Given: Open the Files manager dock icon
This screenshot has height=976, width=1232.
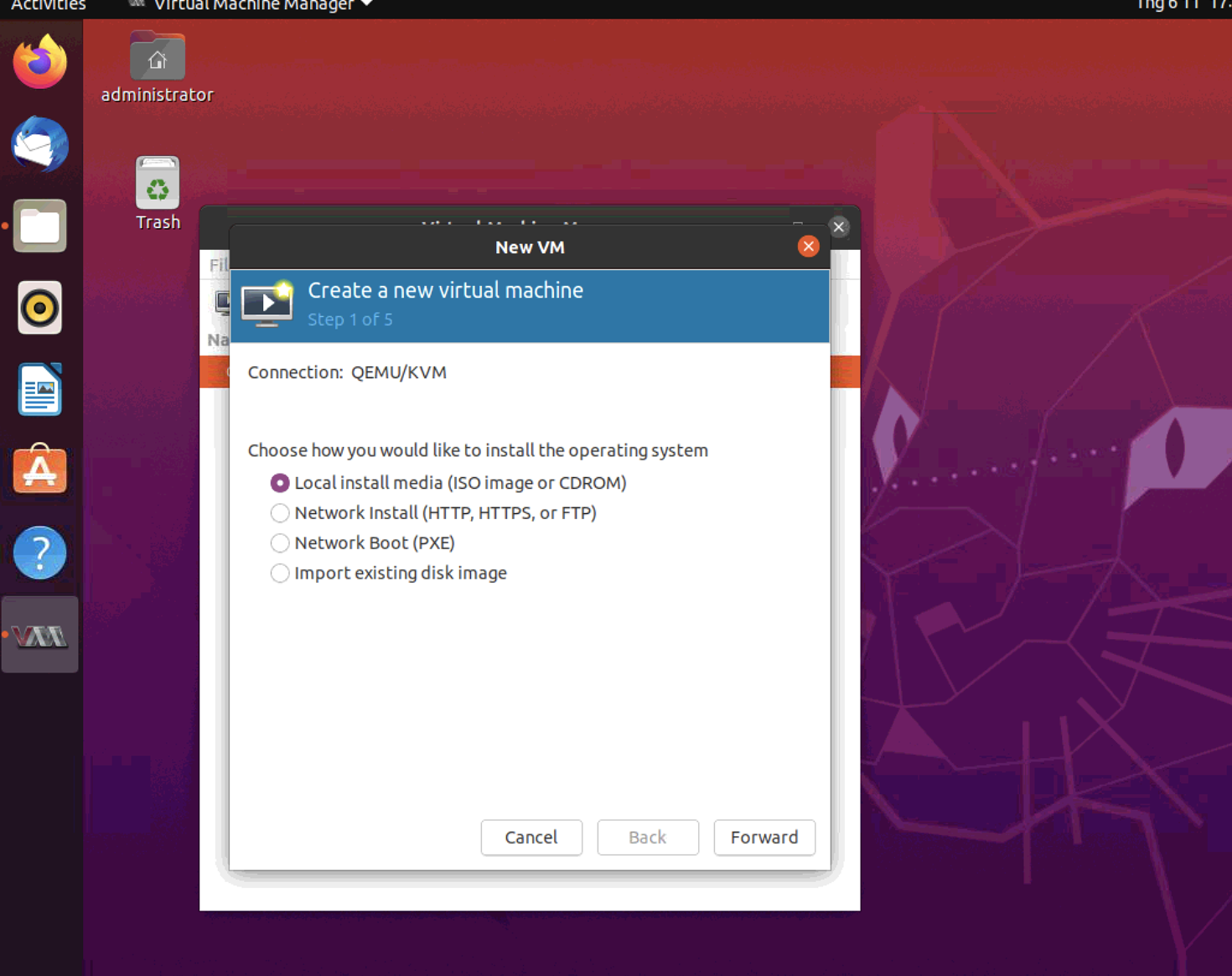Looking at the screenshot, I should point(39,226).
